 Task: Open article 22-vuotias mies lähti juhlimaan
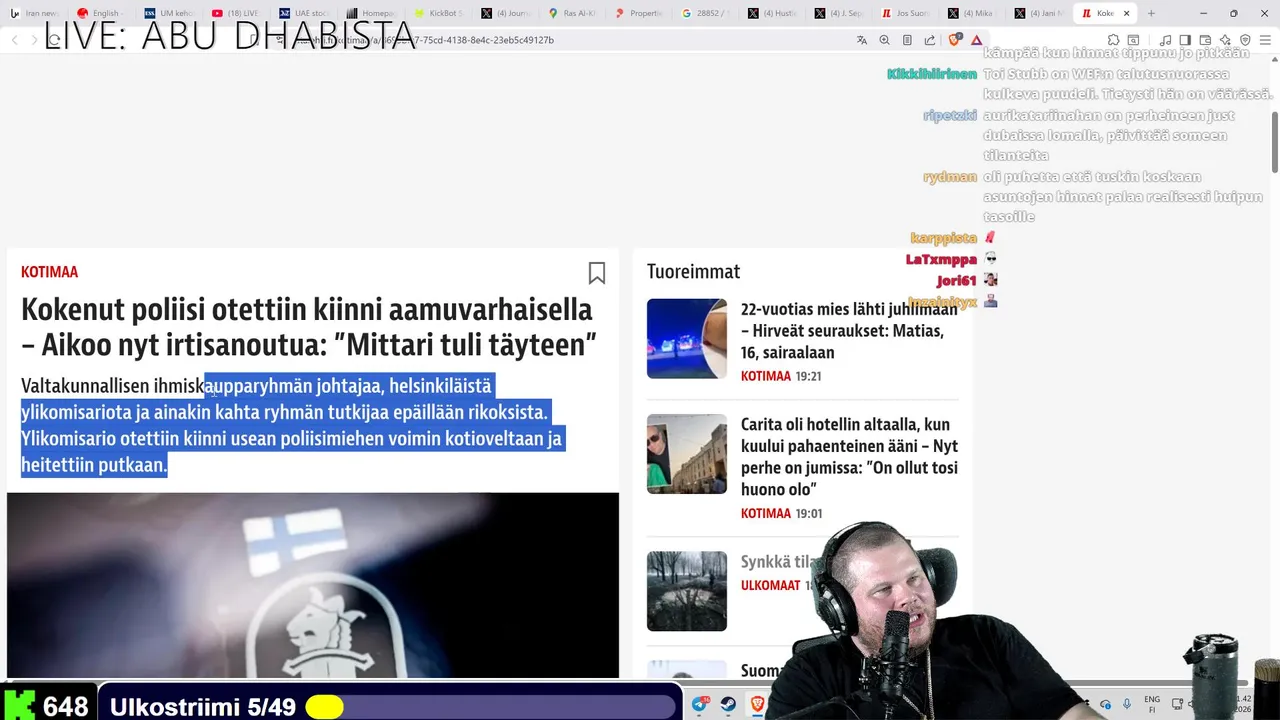849,331
